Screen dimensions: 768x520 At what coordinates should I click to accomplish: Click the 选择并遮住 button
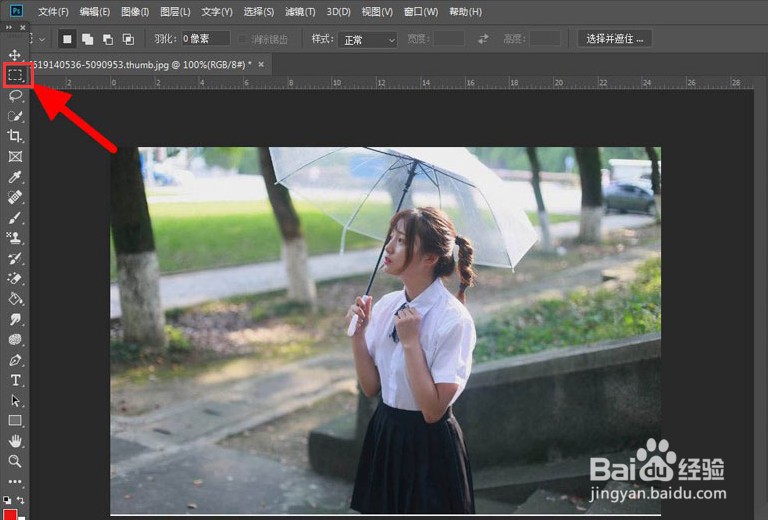tap(615, 39)
